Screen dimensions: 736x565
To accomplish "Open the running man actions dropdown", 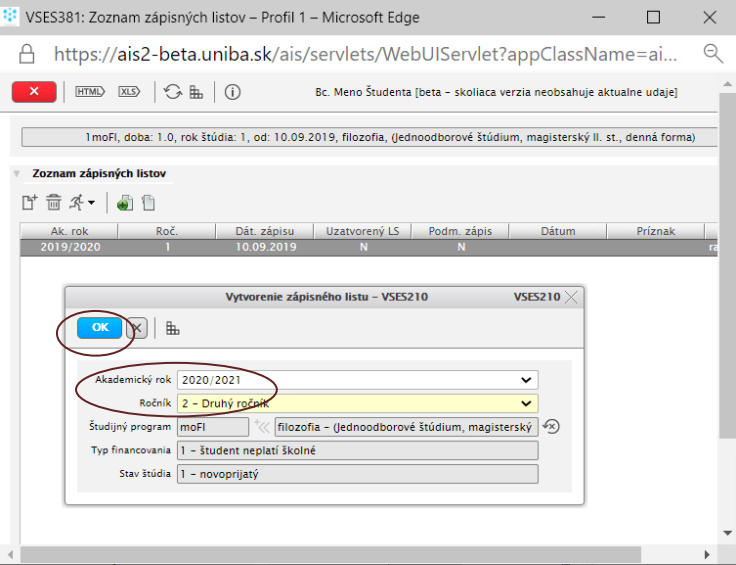I will click(x=81, y=203).
